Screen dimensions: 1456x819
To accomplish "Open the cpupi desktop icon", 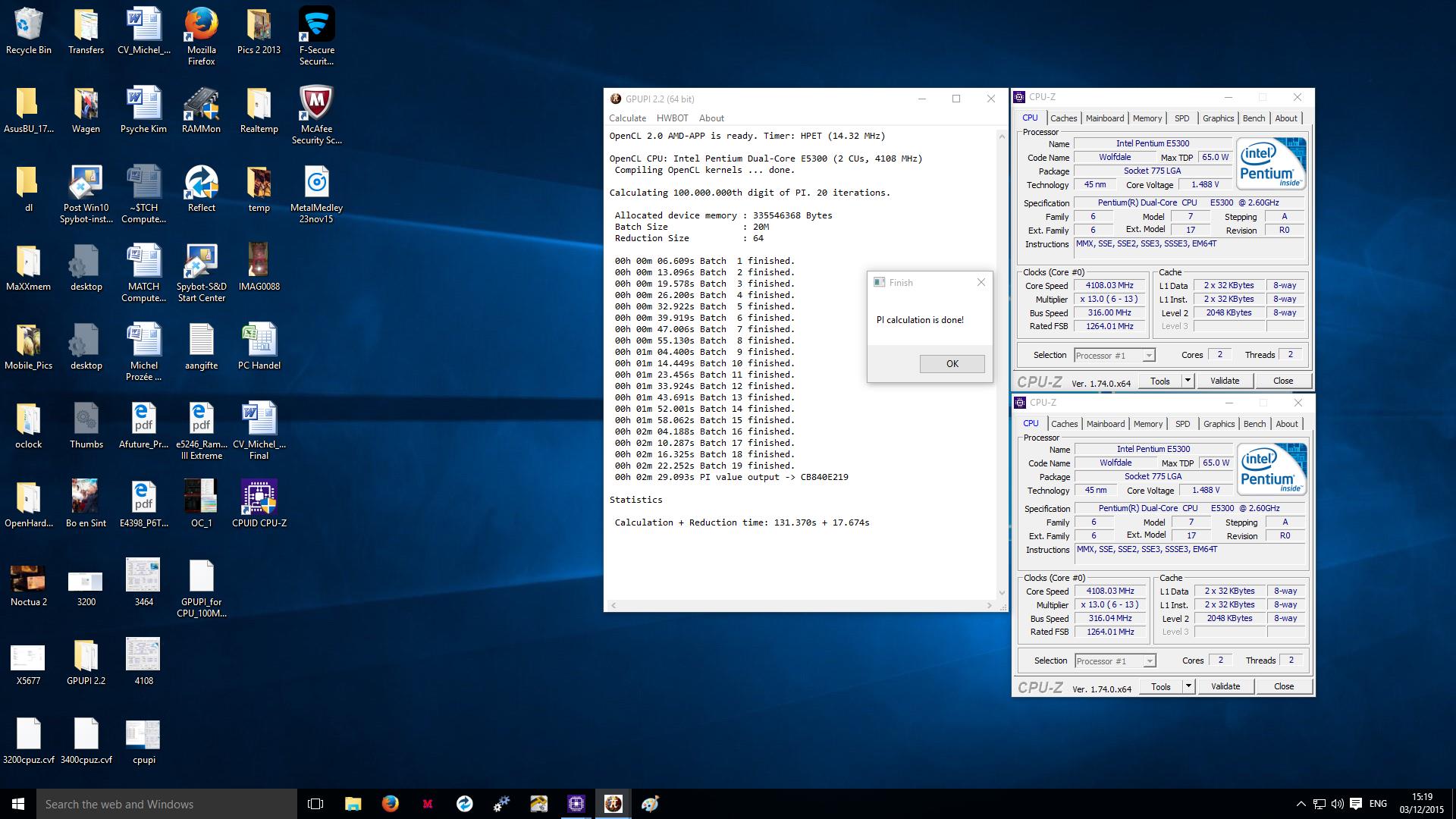I will click(143, 741).
